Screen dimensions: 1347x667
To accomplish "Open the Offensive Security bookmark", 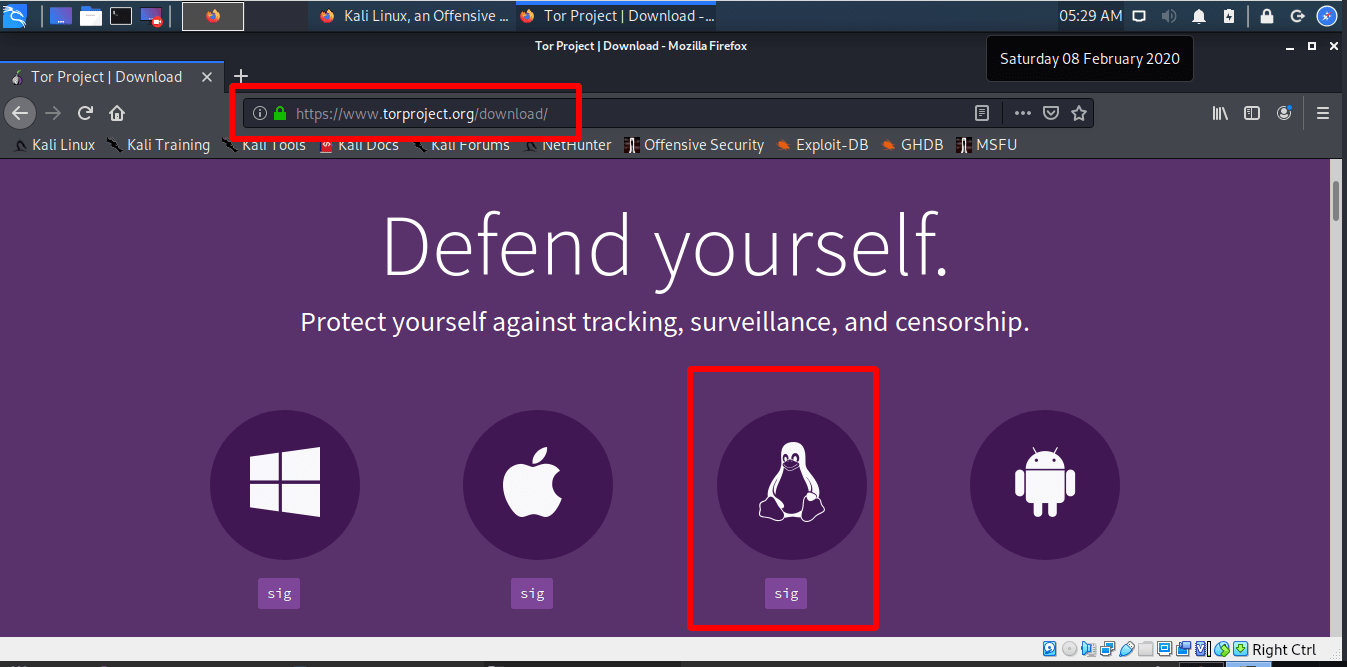I will coord(695,145).
